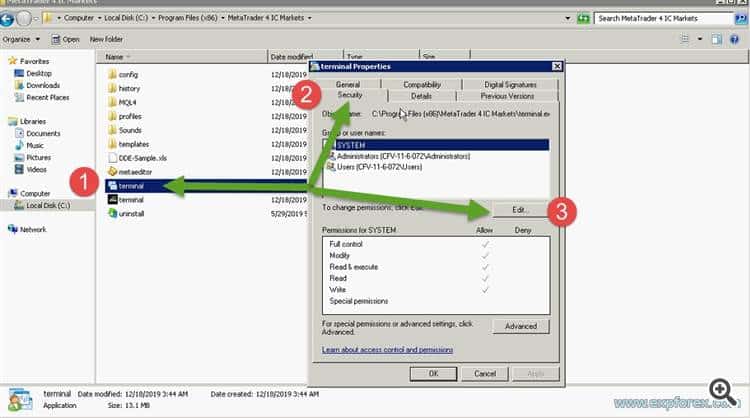Select Local Disk (C:) in navigation pane
Viewport: 750px width, 418px height.
pos(47,205)
